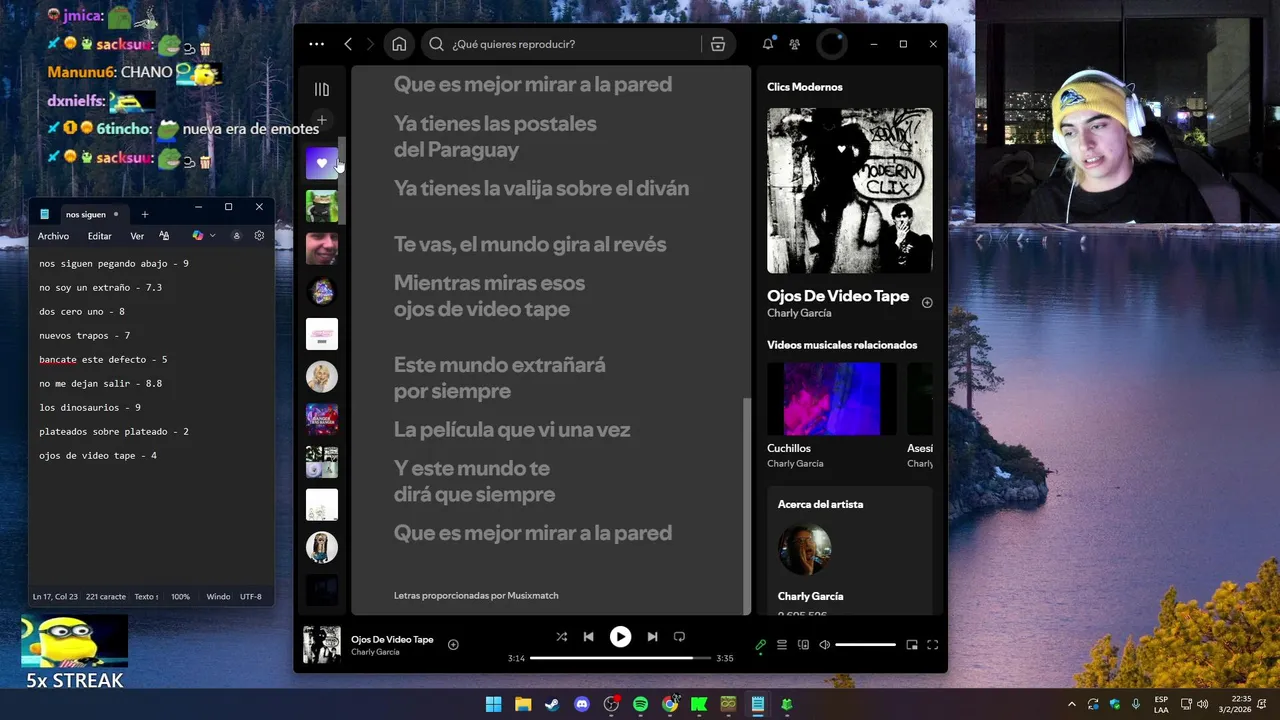This screenshot has width=1280, height=720.
Task: Open the Cuchillos related music video
Action: click(x=831, y=399)
